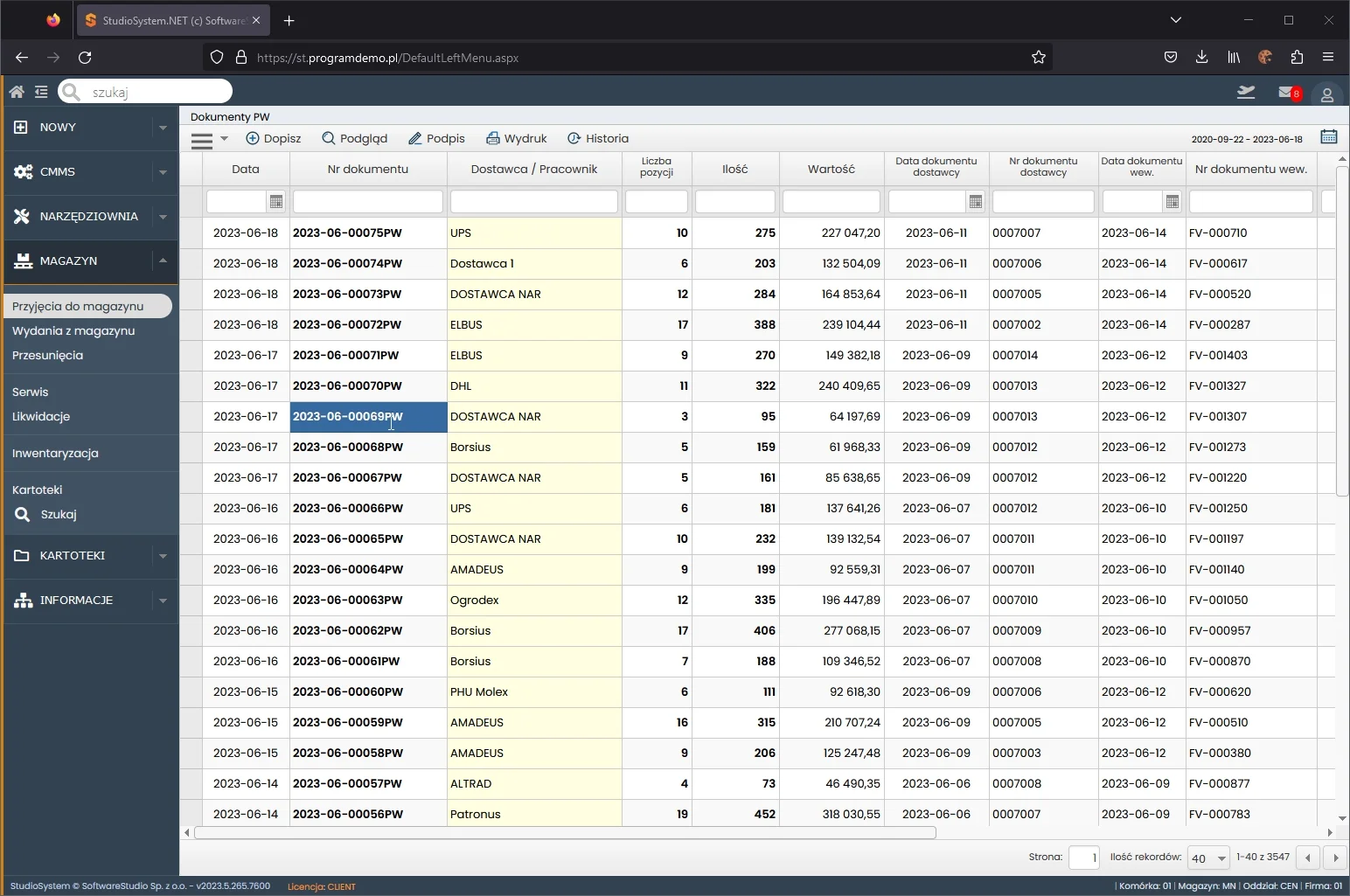This screenshot has height=896, width=1350.
Task: Collapse the MAGAZYN menu section
Action: click(x=163, y=260)
